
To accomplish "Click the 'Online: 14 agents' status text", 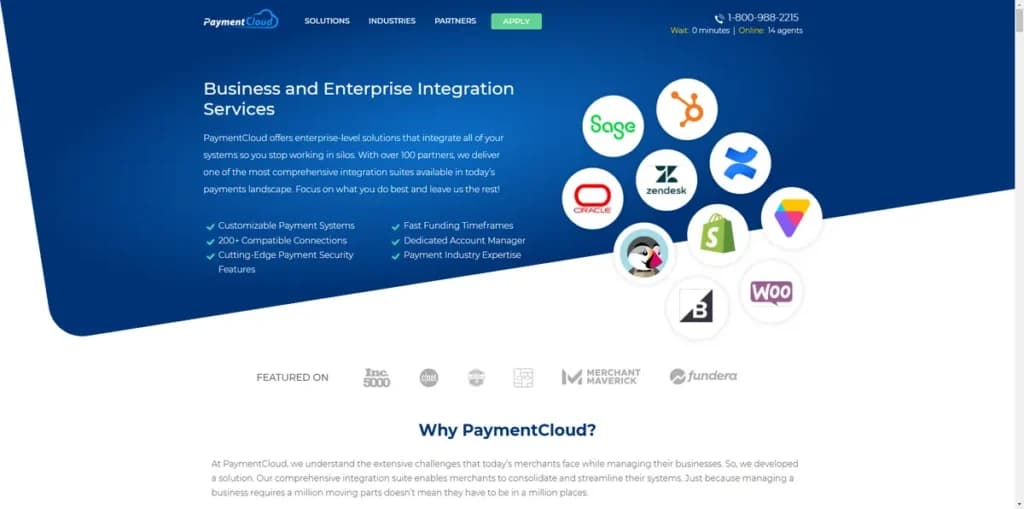I will point(771,31).
